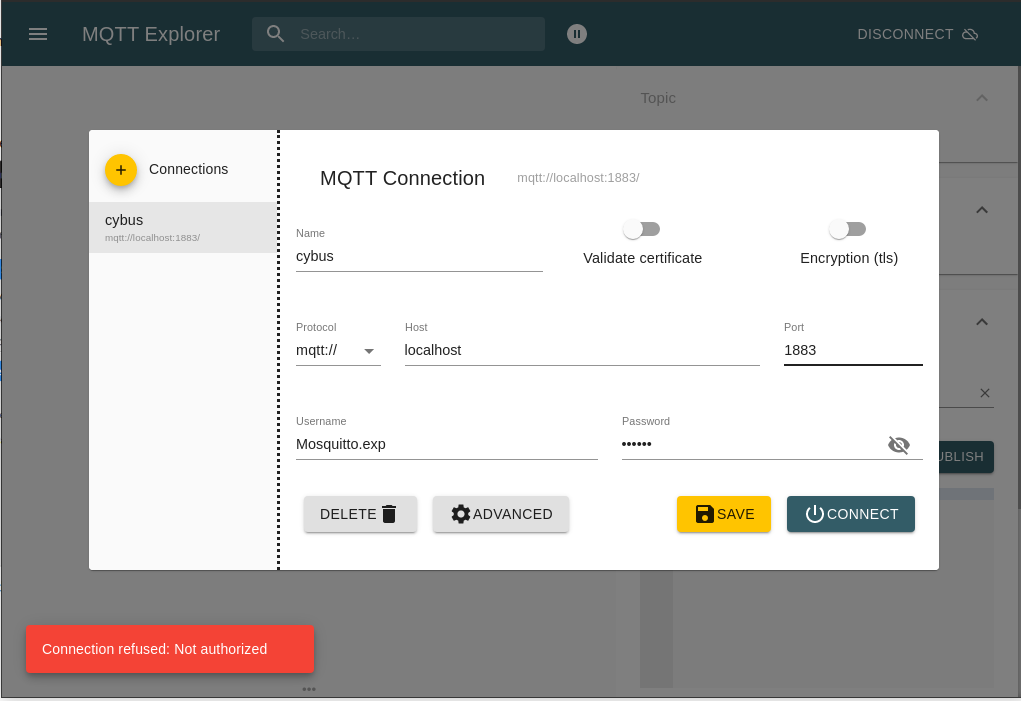Select the cybus connection in list

(183, 227)
